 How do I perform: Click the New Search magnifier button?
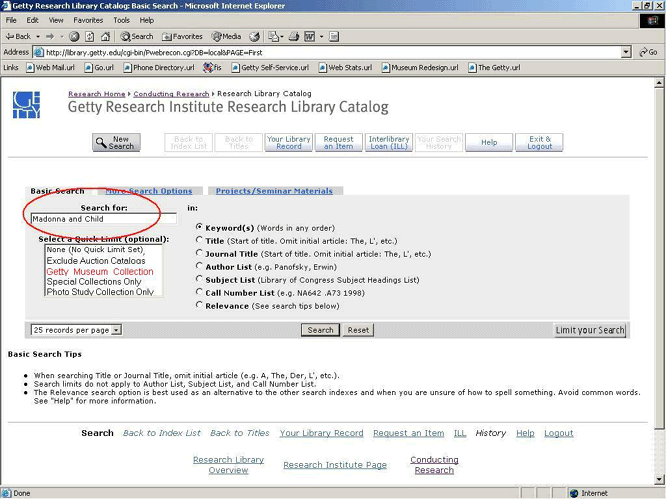(116, 143)
